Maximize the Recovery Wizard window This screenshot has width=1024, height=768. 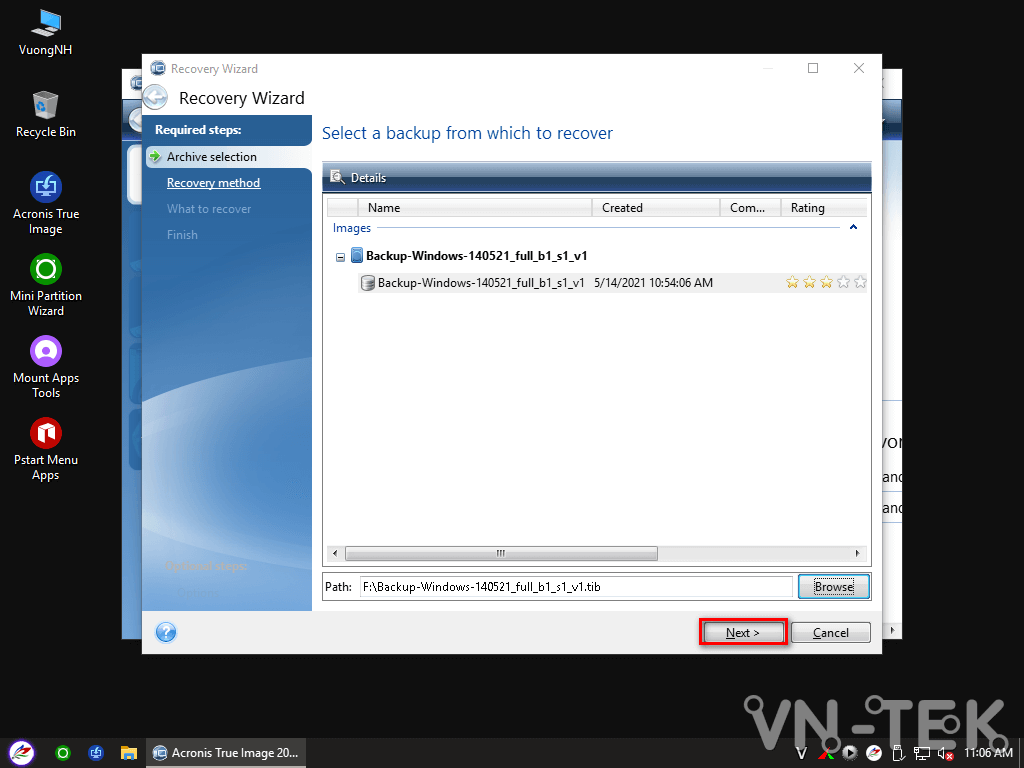point(813,68)
